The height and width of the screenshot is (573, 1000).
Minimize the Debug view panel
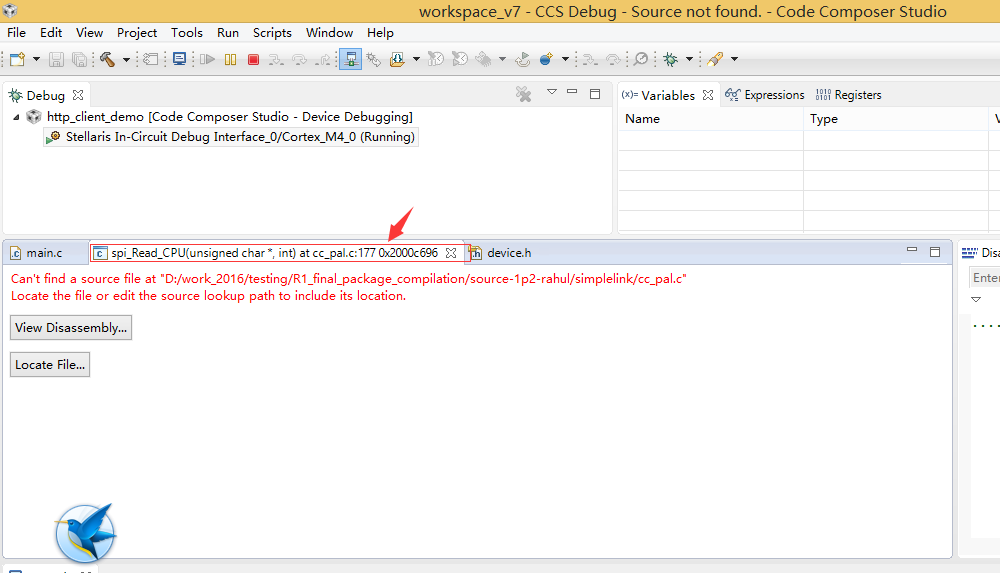click(572, 93)
